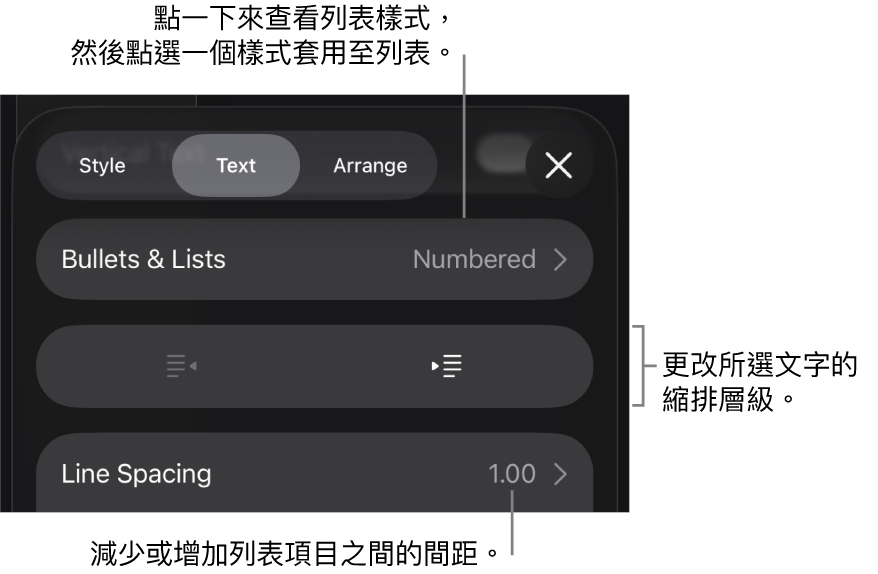Screen dimensions: 878x574
Task: Click the empty middle of the indent bar
Action: pos(314,367)
